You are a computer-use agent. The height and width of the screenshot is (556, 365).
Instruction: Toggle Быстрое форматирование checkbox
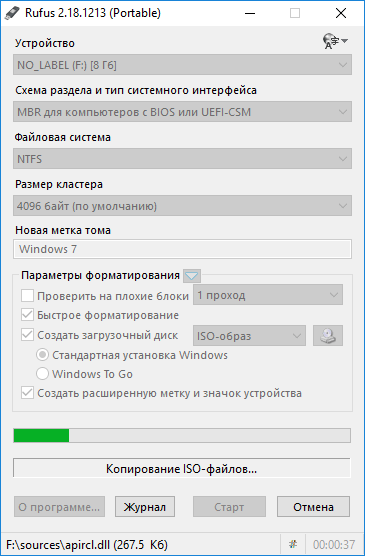(27, 315)
